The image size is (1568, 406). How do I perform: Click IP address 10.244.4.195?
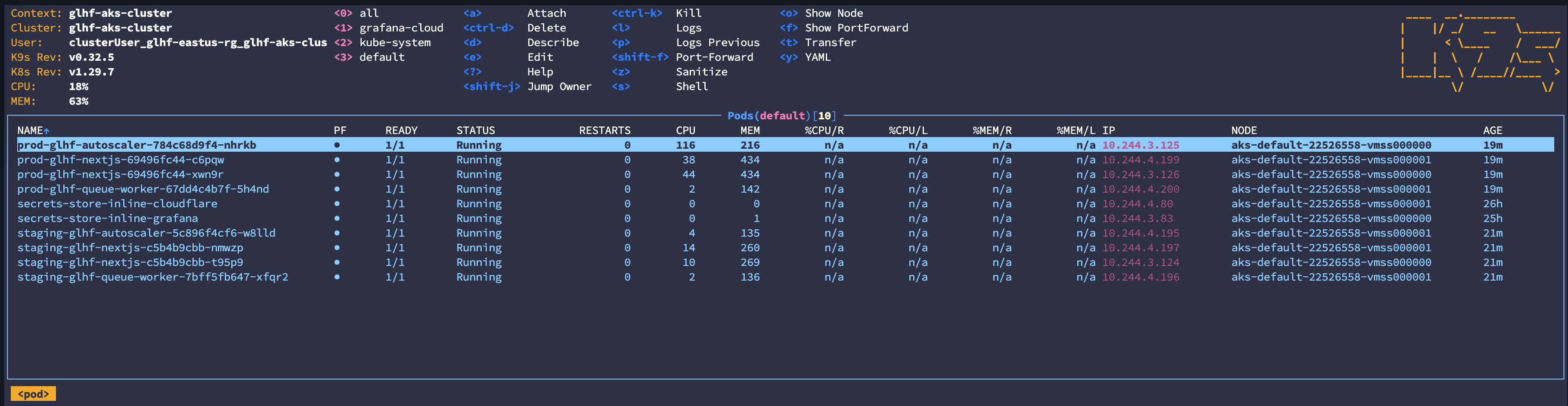click(1140, 233)
